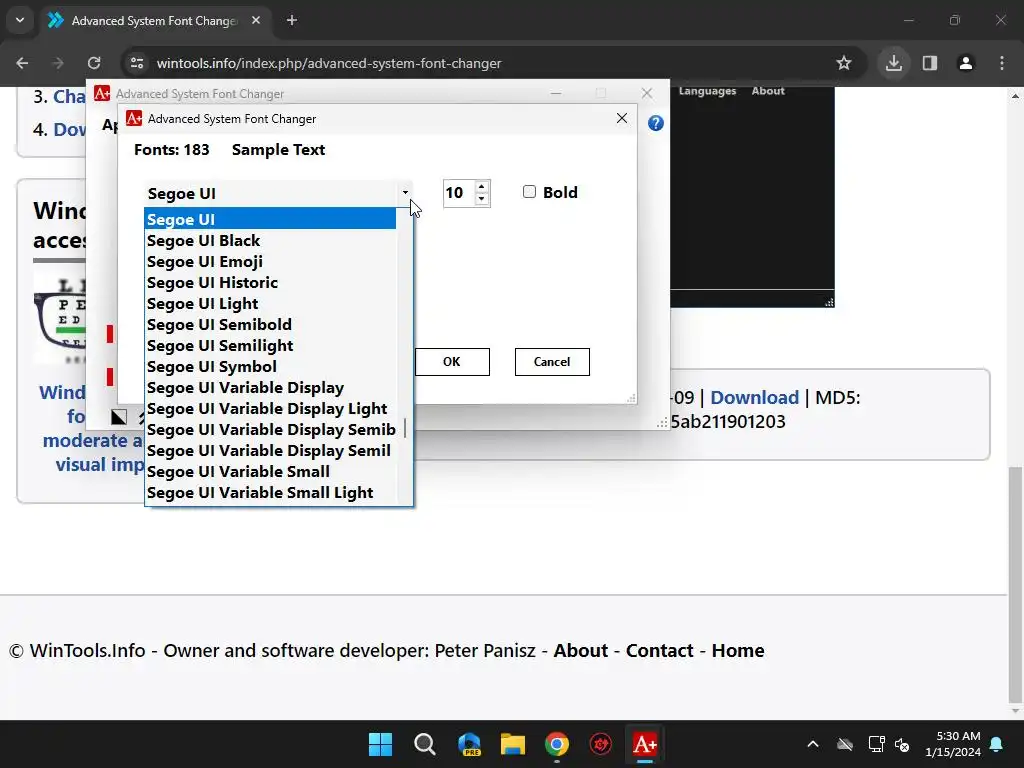Open a new browser tab
This screenshot has width=1024, height=768.
point(292,20)
